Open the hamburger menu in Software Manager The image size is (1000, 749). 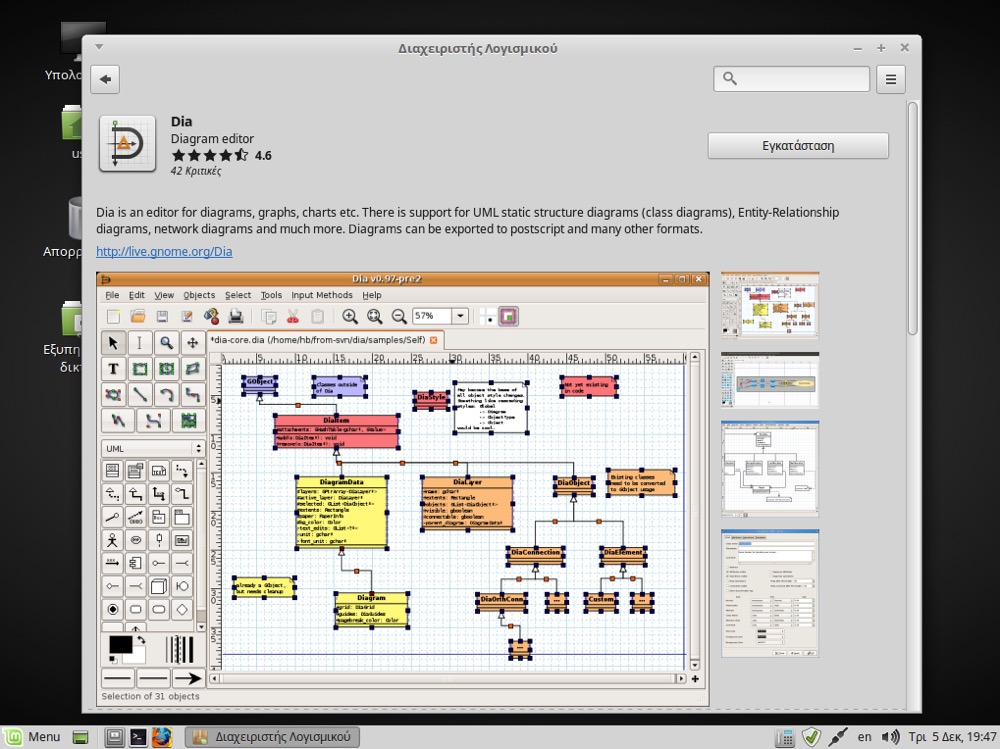click(891, 79)
